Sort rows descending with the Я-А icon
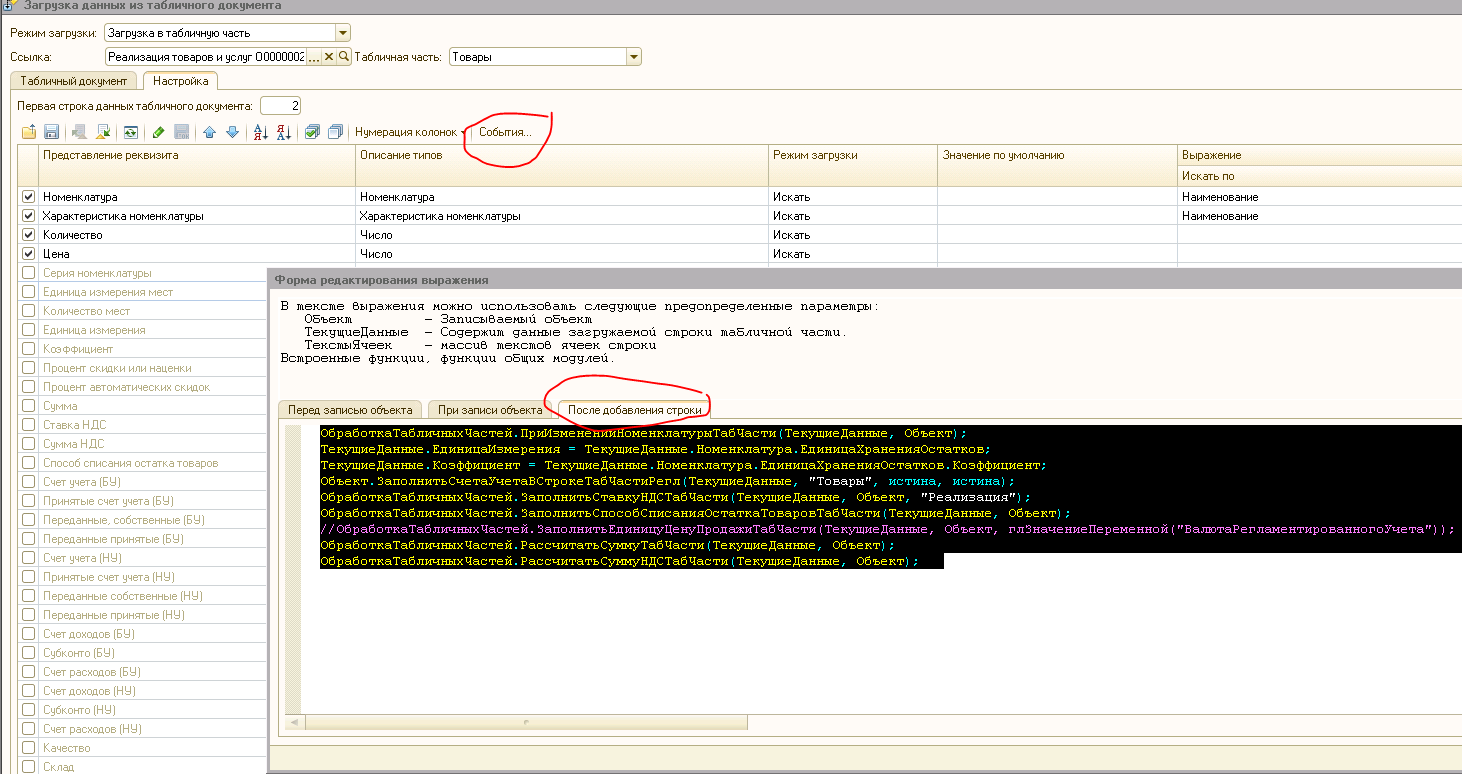The image size is (1462, 774). coord(283,132)
